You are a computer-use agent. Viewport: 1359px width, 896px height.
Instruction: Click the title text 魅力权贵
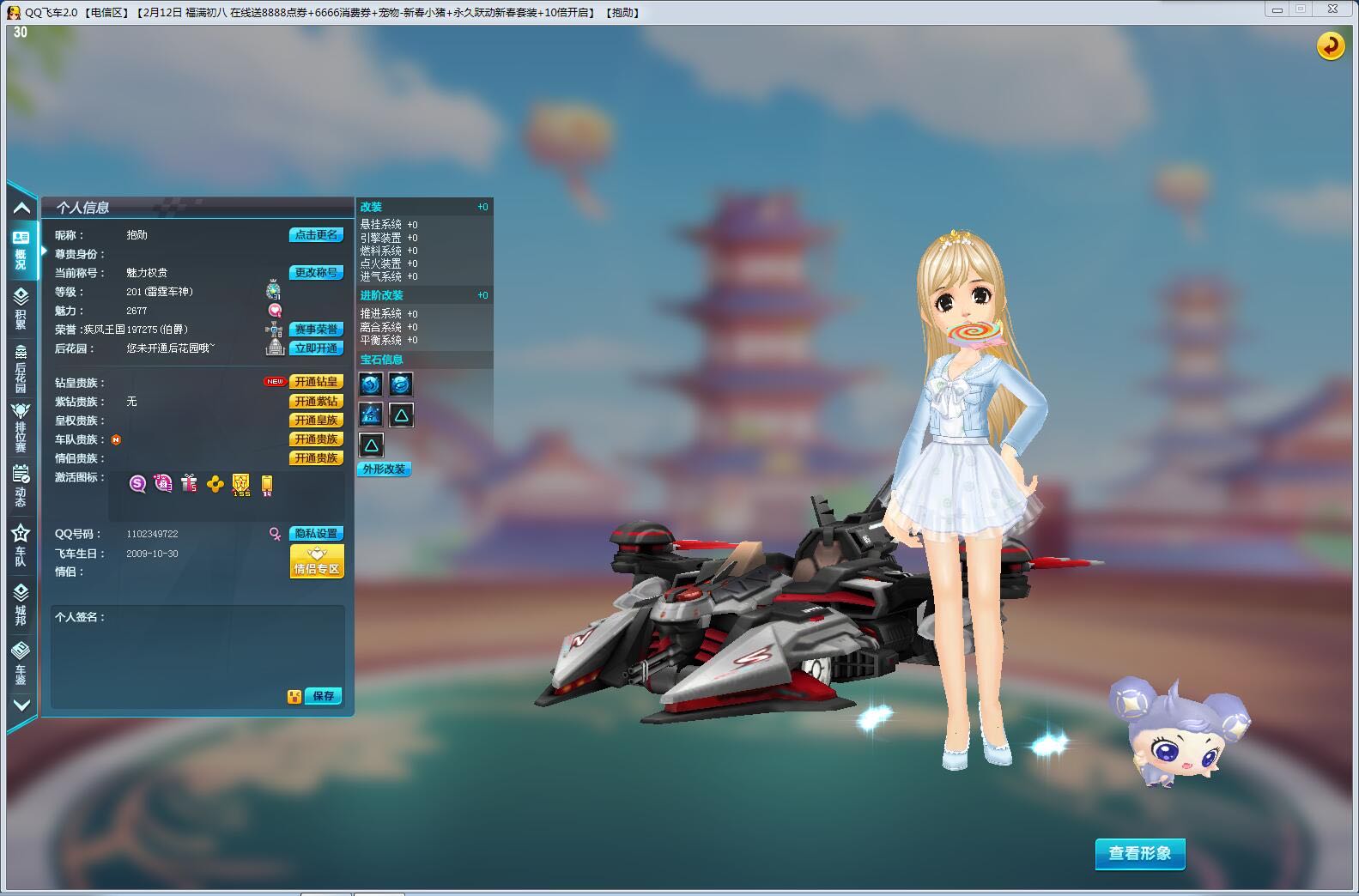(x=147, y=273)
